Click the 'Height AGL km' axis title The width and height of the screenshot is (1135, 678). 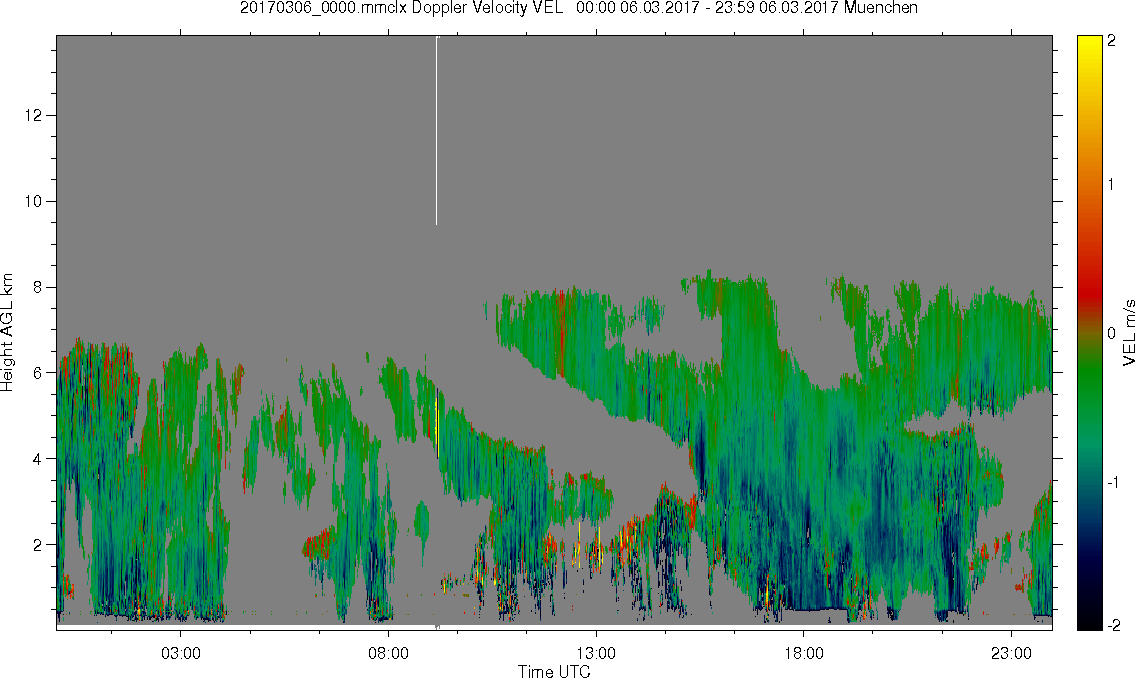point(7,333)
